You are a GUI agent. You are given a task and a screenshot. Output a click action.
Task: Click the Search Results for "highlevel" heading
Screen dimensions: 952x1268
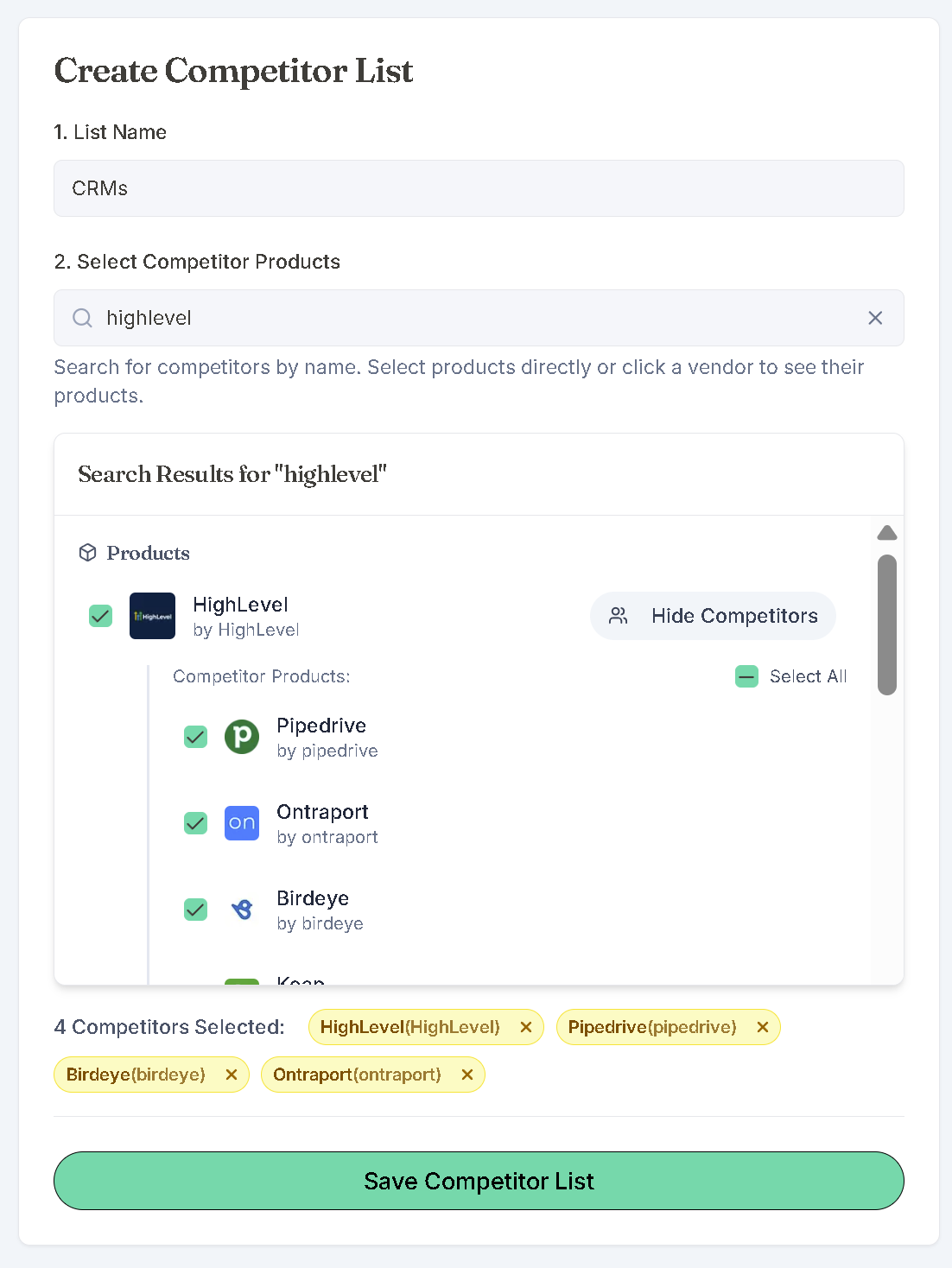[232, 474]
